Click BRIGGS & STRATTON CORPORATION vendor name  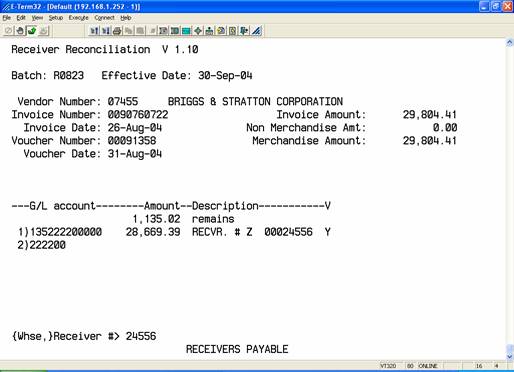[x=255, y=101]
